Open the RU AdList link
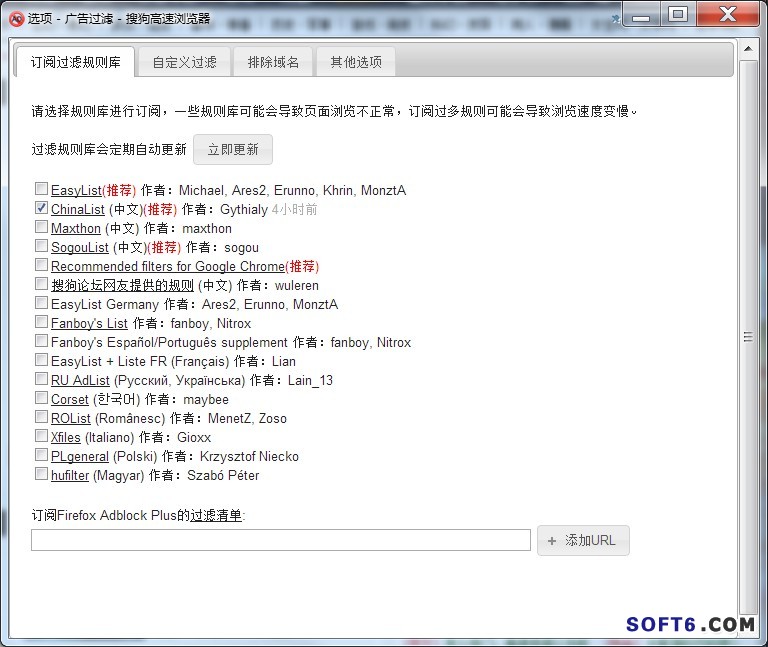This screenshot has width=768, height=647. coord(80,380)
